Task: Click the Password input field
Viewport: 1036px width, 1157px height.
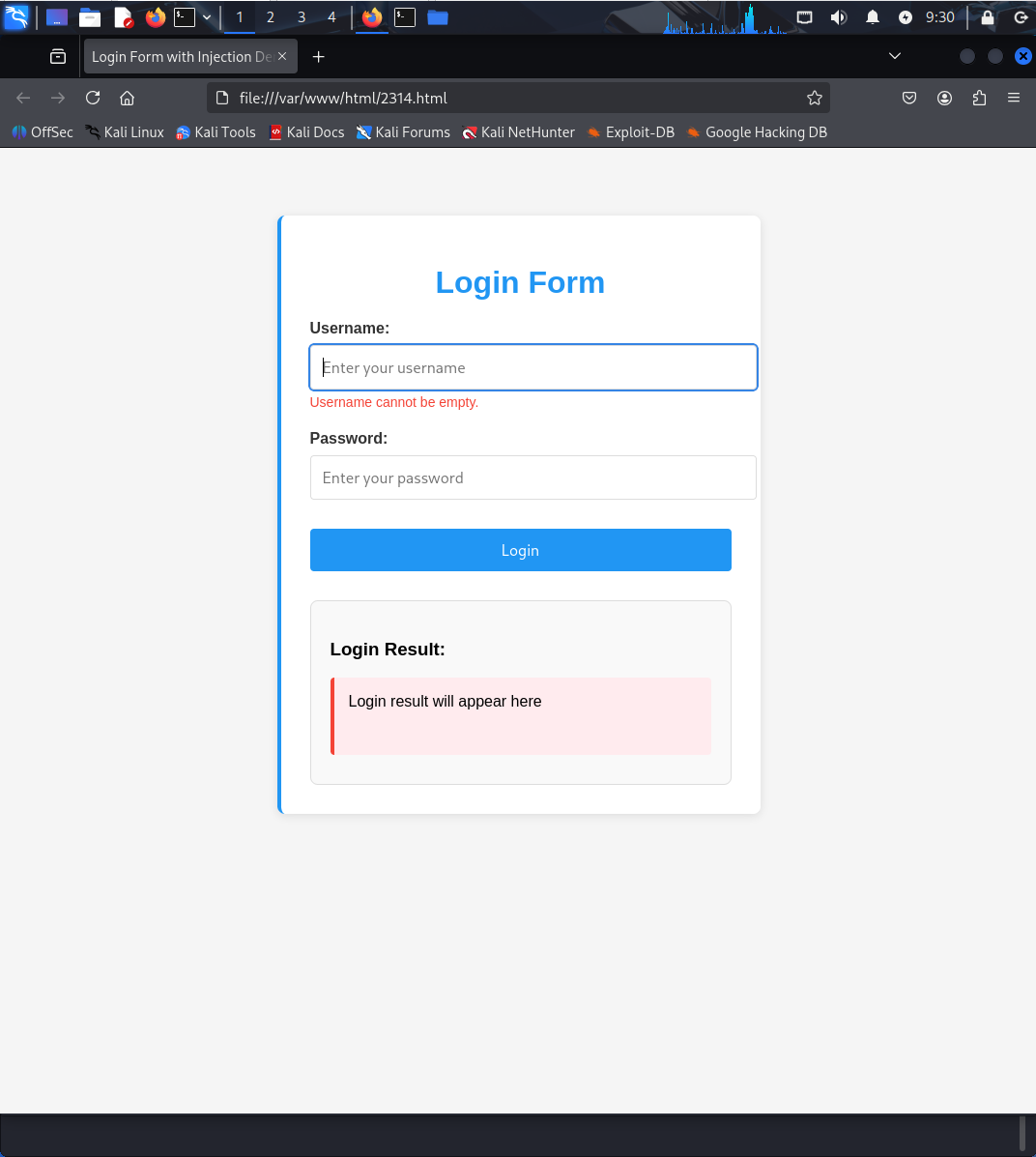Action: (532, 477)
